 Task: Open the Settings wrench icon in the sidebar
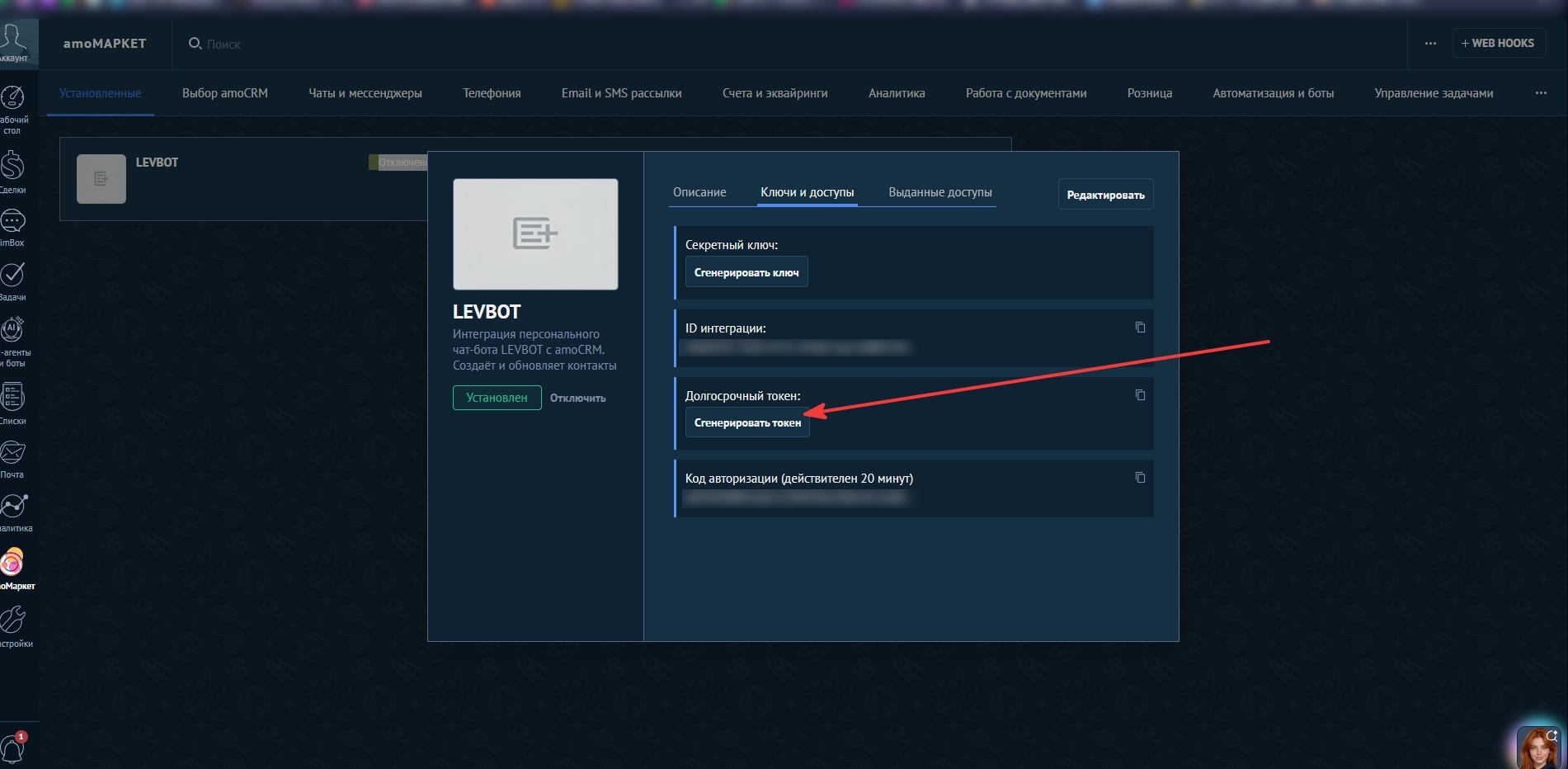click(12, 620)
